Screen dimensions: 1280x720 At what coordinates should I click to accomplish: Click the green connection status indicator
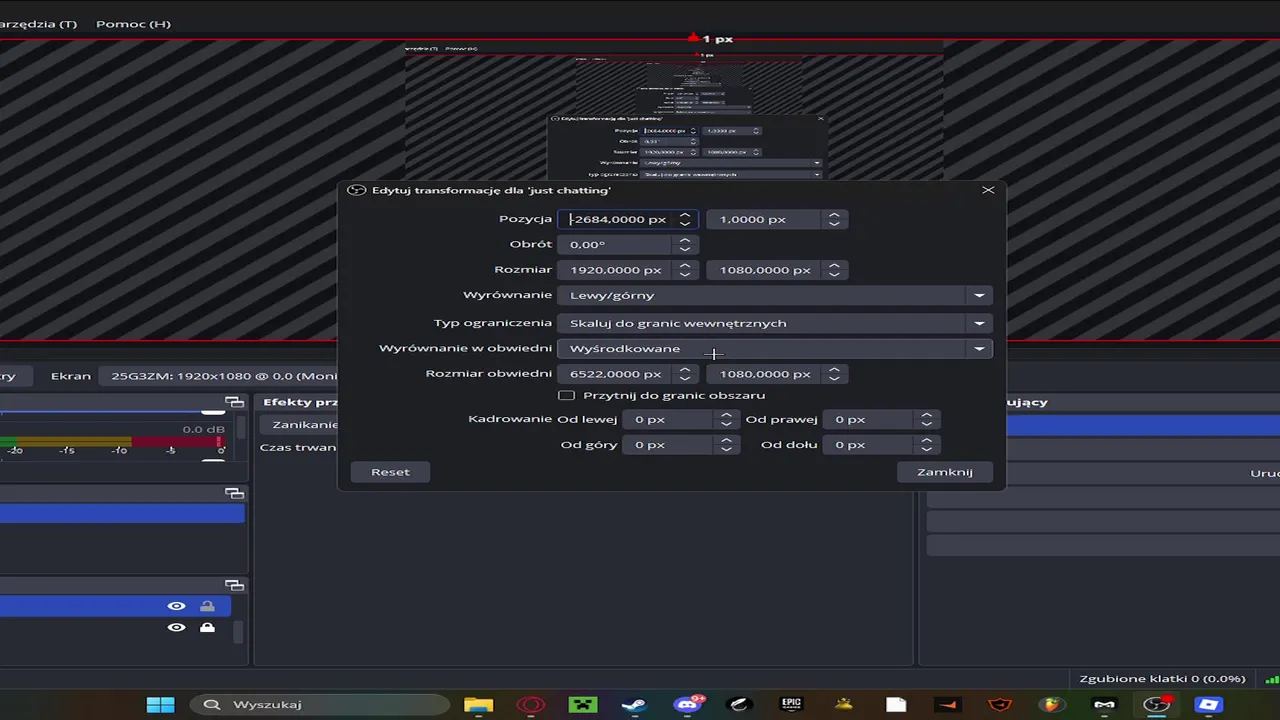(1271, 679)
